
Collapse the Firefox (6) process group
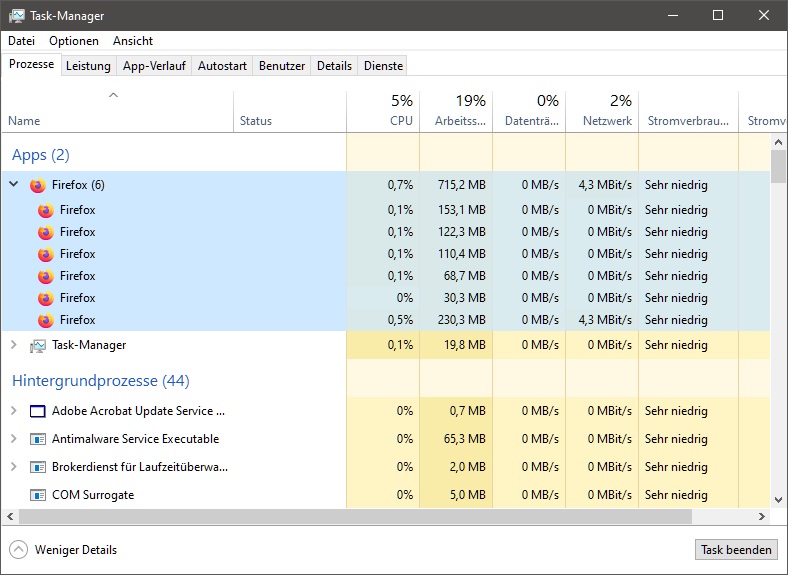(14, 185)
